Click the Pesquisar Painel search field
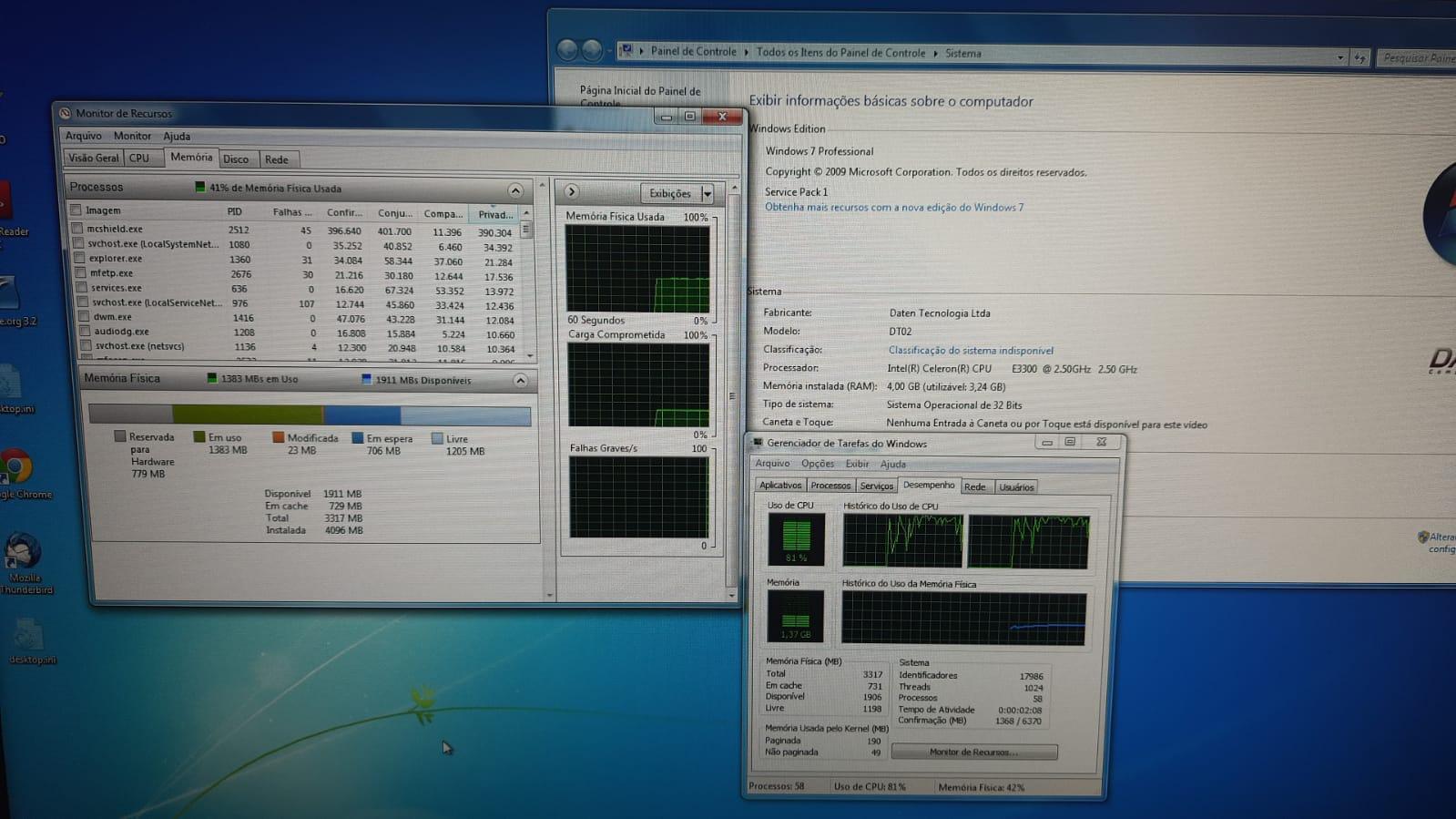The width and height of the screenshot is (1456, 819). 1416,57
